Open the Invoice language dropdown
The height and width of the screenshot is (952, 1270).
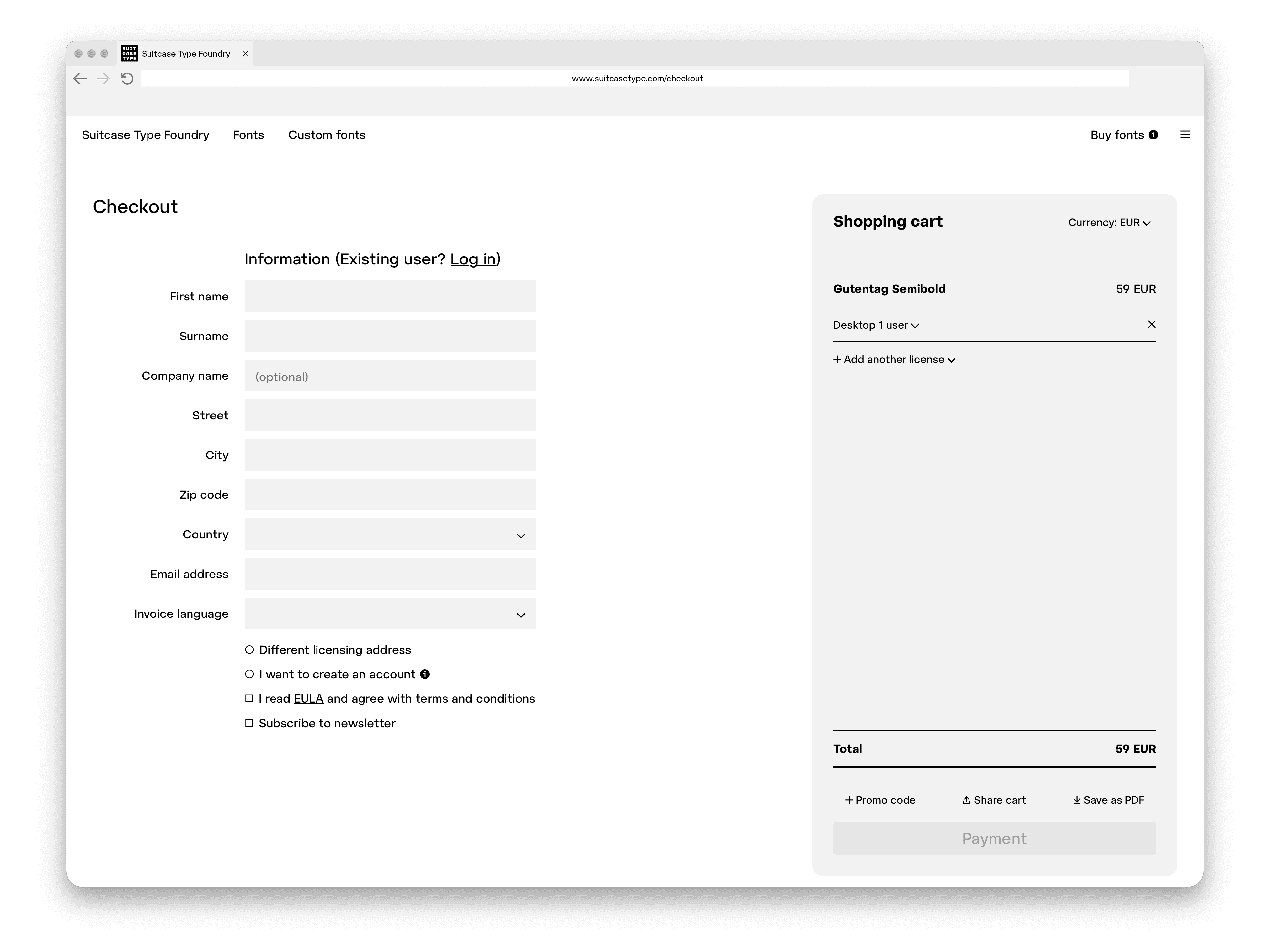coord(390,614)
